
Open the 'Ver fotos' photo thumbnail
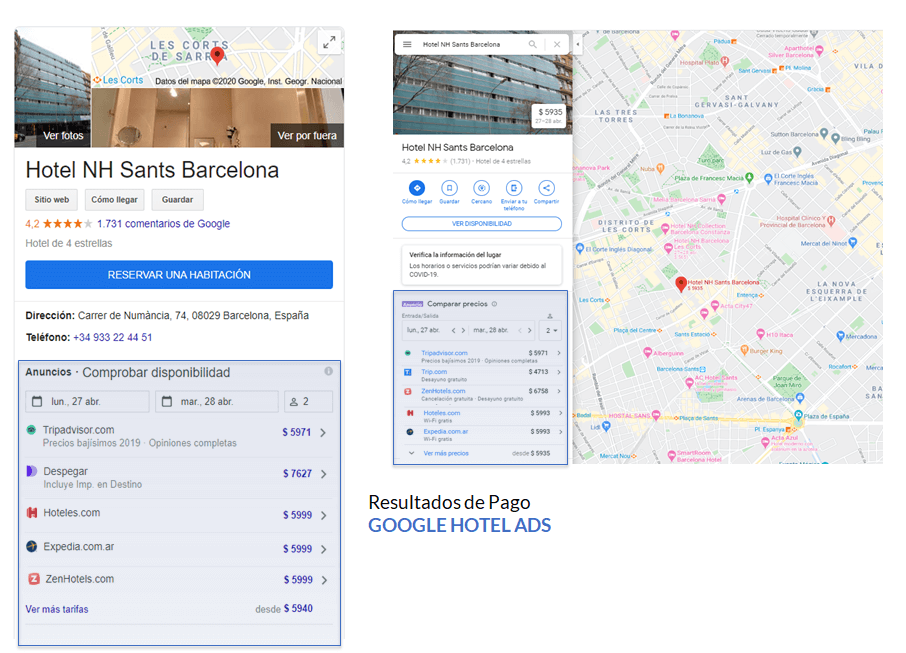point(53,87)
